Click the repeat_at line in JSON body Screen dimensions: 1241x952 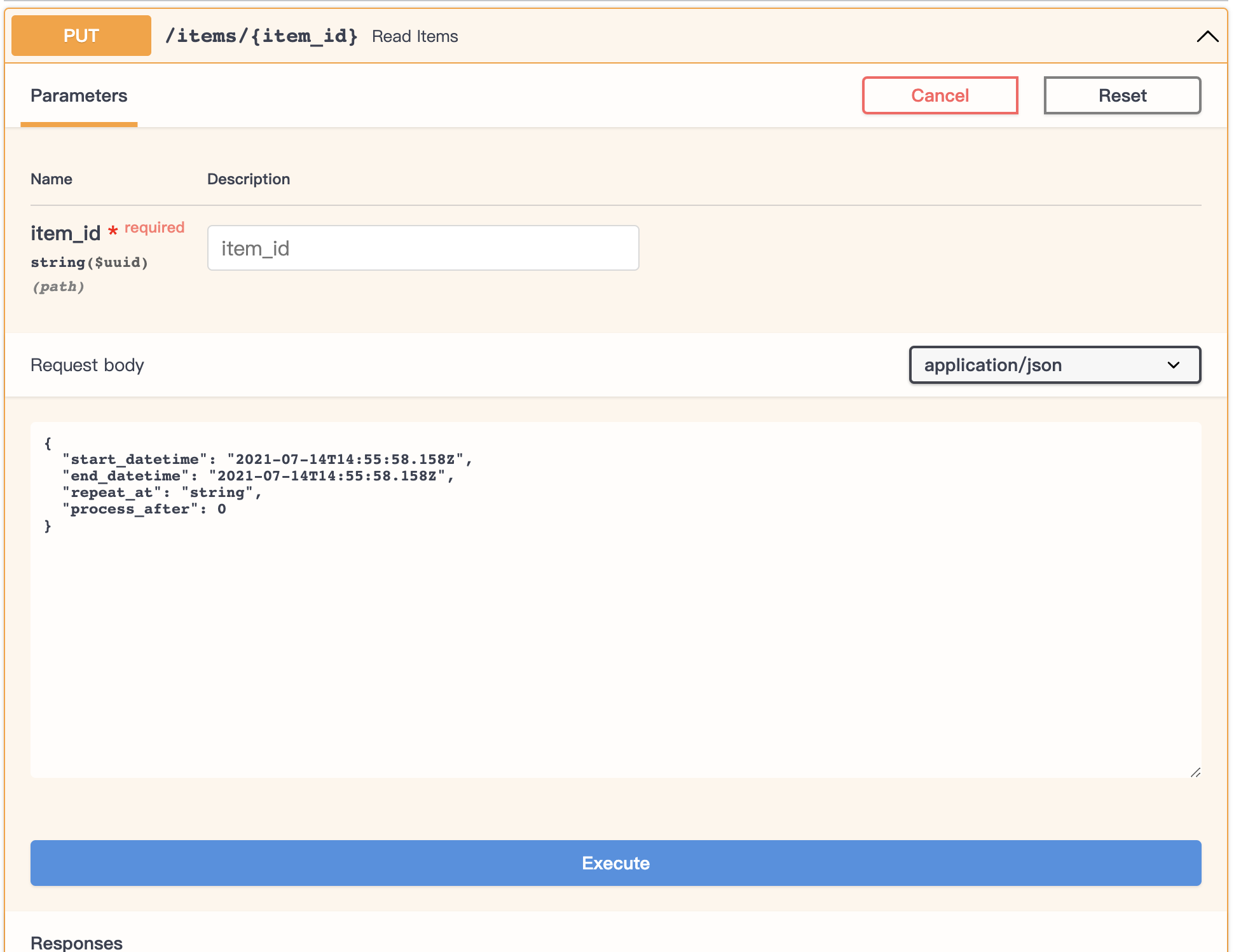coord(162,493)
